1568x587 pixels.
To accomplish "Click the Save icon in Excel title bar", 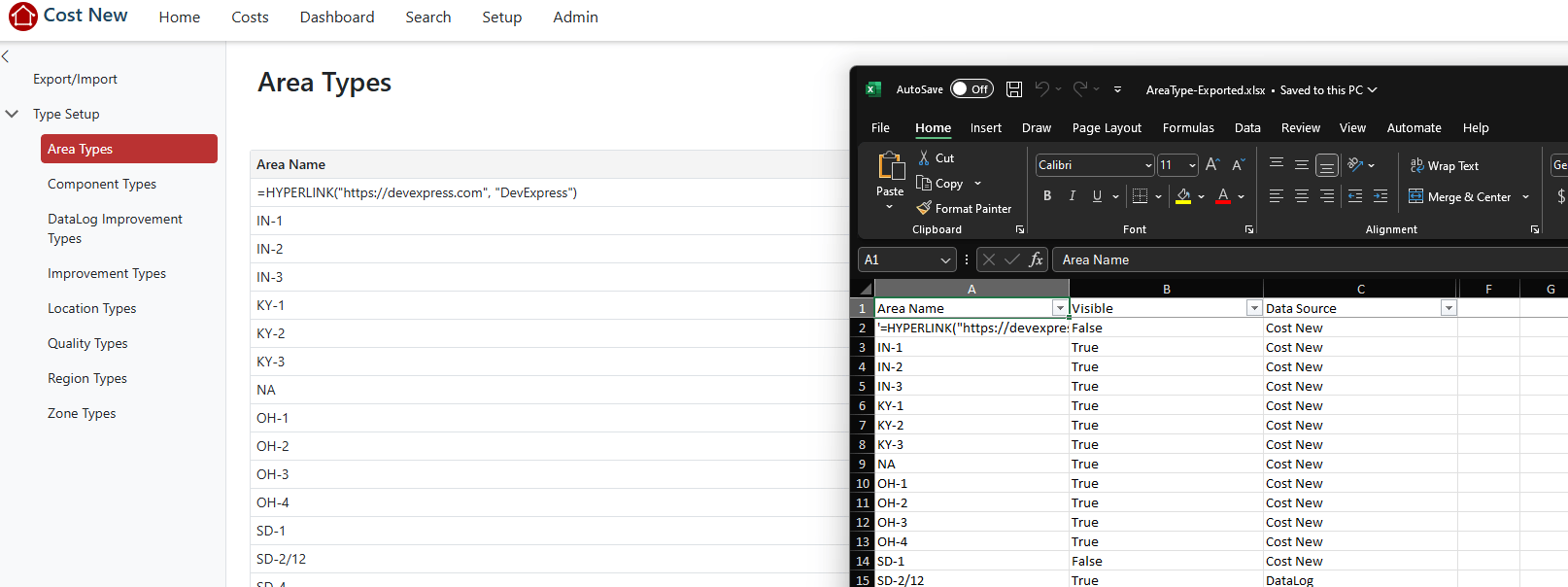I will [1013, 89].
